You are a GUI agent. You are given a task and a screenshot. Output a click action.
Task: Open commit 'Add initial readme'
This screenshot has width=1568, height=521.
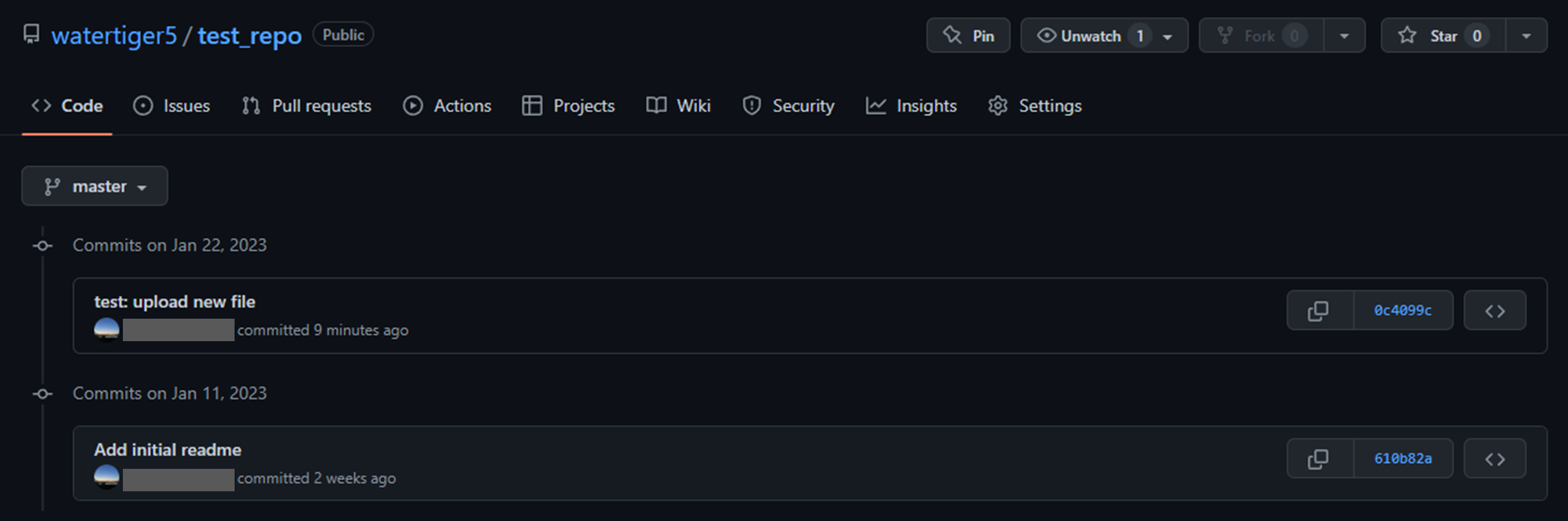click(x=167, y=450)
